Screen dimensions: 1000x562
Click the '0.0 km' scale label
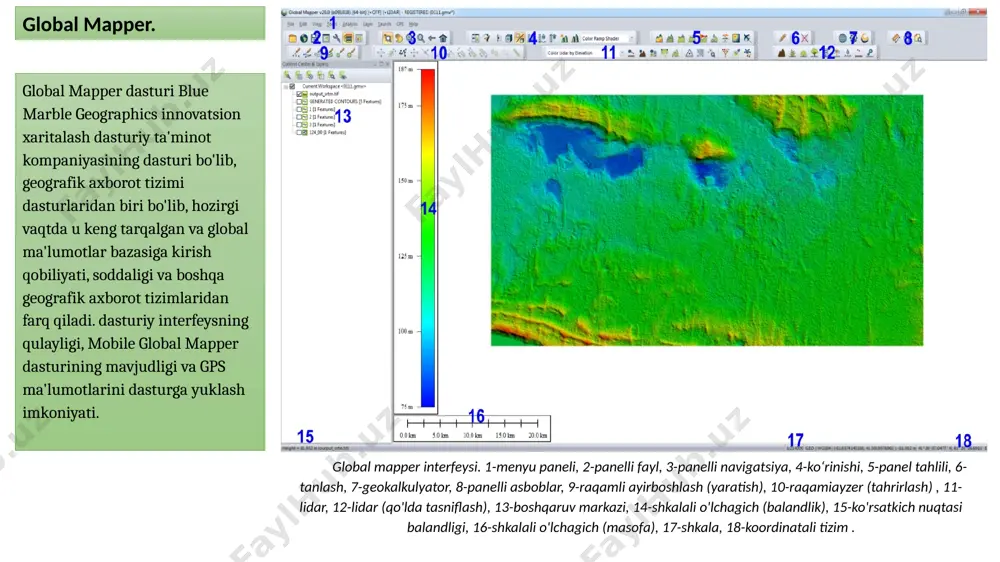[x=408, y=435]
